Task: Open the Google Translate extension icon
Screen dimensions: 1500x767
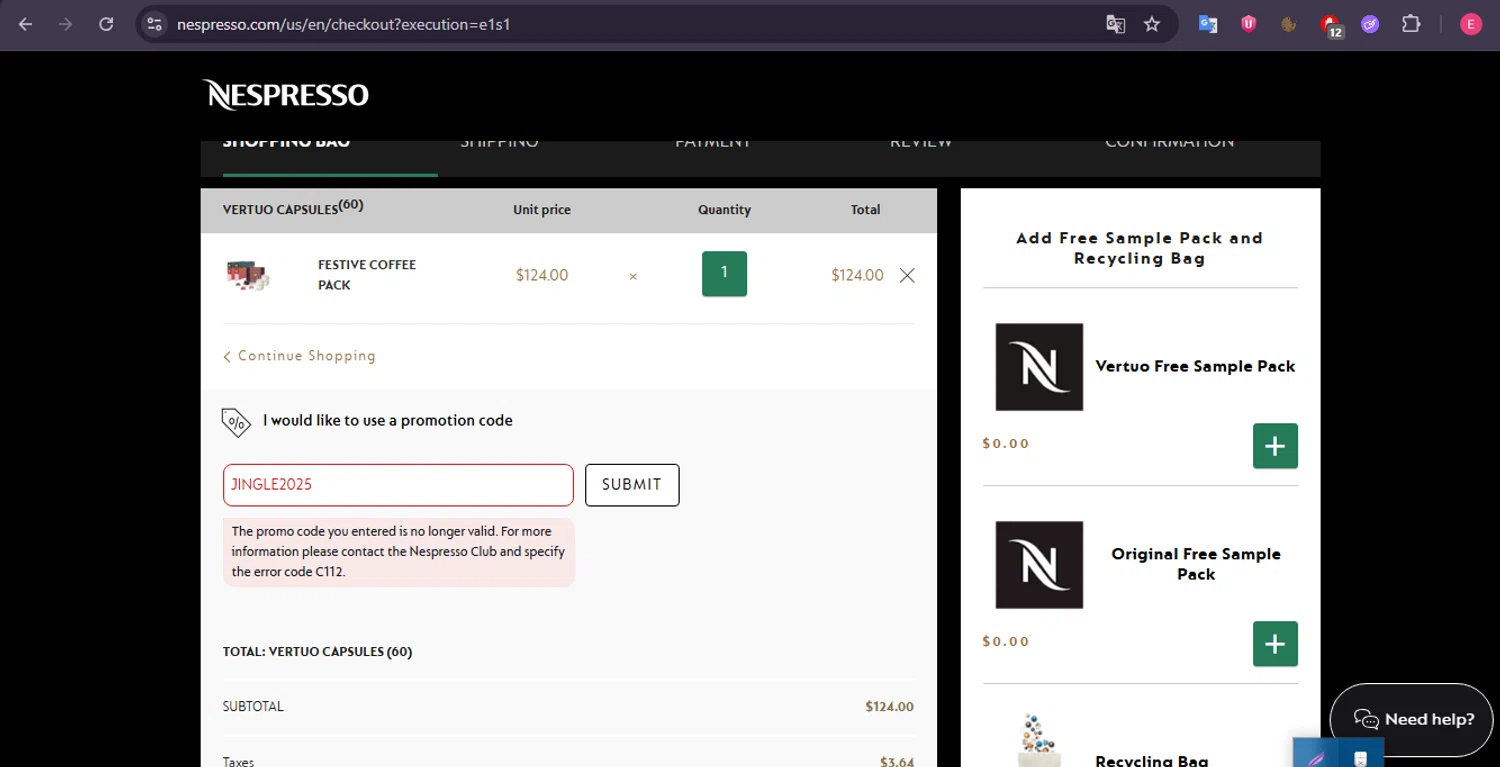Action: point(1208,24)
